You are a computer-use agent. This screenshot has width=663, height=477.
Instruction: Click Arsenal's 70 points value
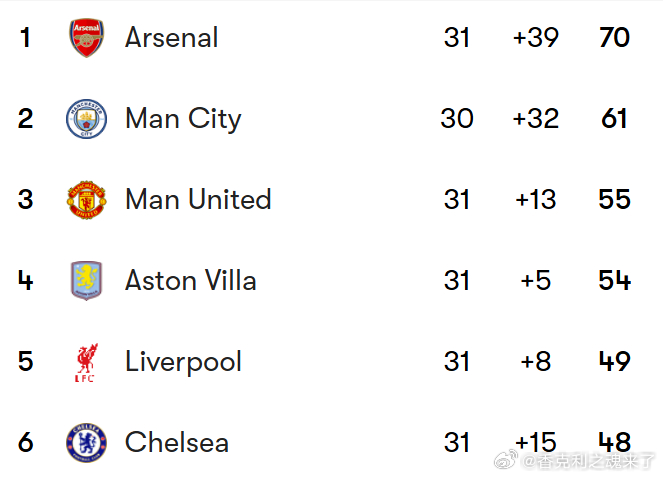614,38
